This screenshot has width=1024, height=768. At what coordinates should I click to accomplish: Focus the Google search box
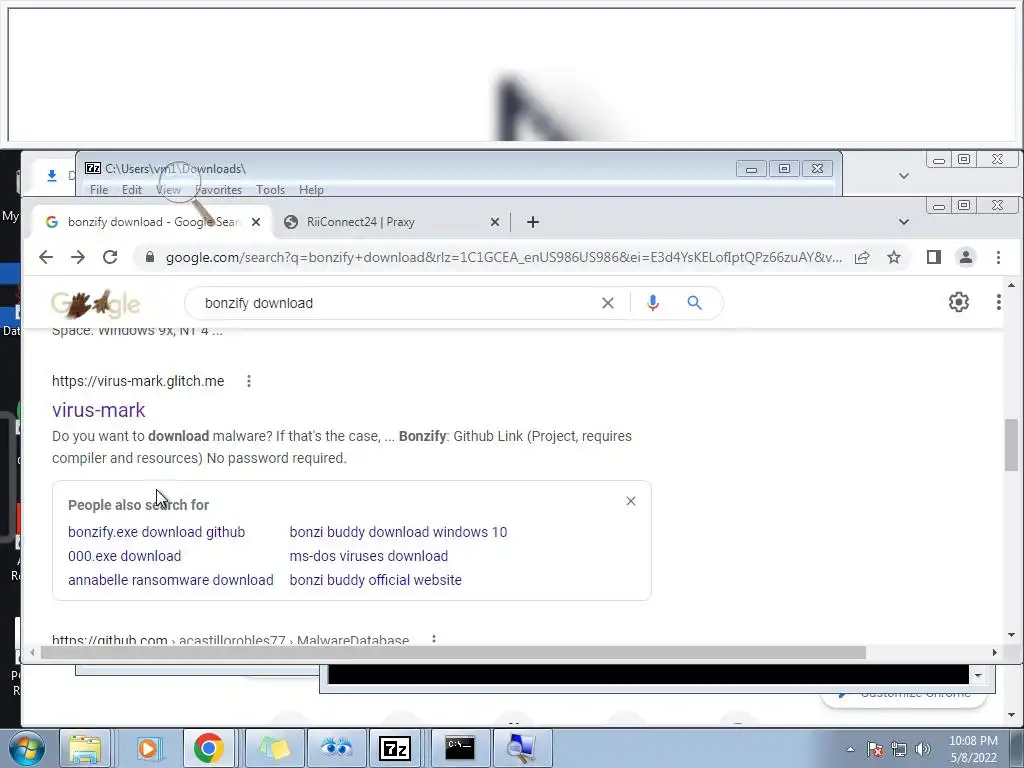pyautogui.click(x=398, y=303)
